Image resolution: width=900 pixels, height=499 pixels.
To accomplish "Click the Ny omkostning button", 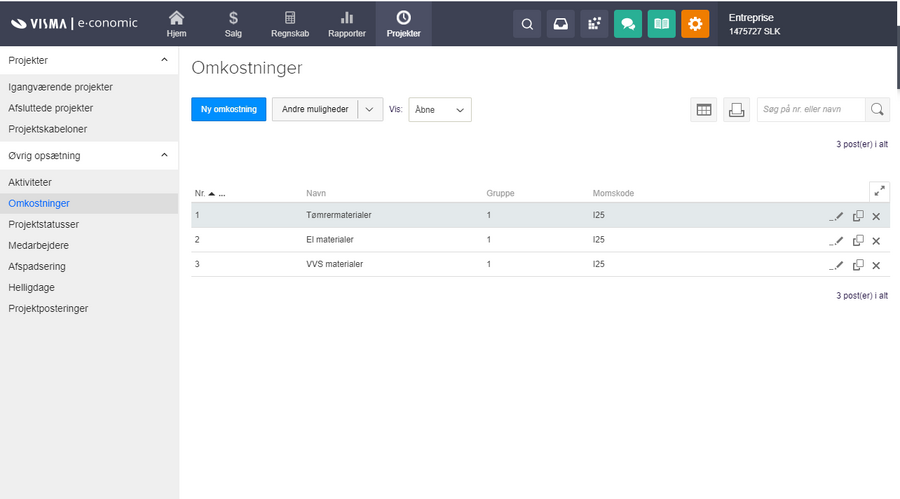I will [228, 110].
